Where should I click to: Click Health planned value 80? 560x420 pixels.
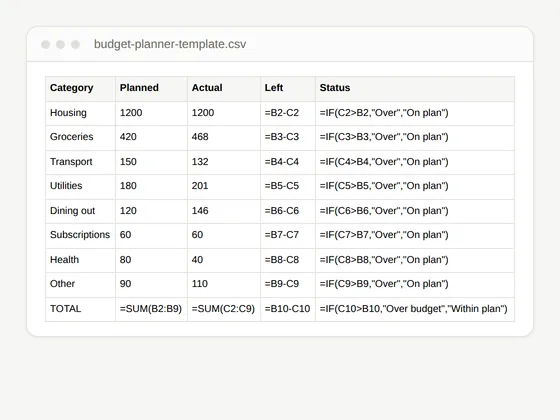click(151, 260)
